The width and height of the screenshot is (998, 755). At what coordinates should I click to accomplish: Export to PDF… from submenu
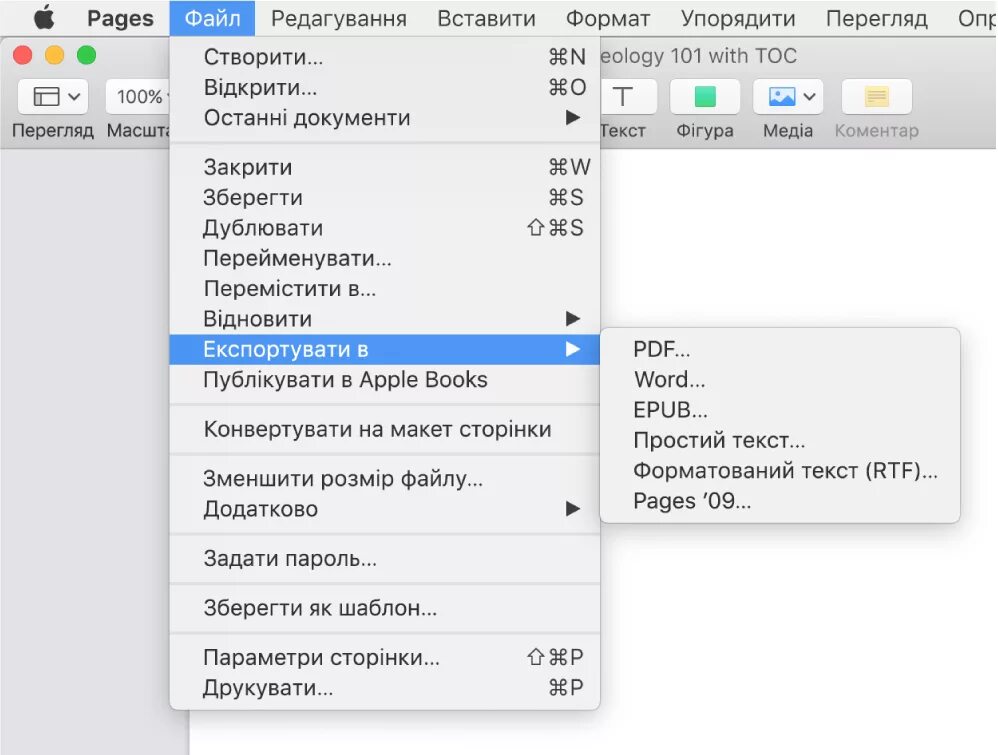click(x=780, y=349)
